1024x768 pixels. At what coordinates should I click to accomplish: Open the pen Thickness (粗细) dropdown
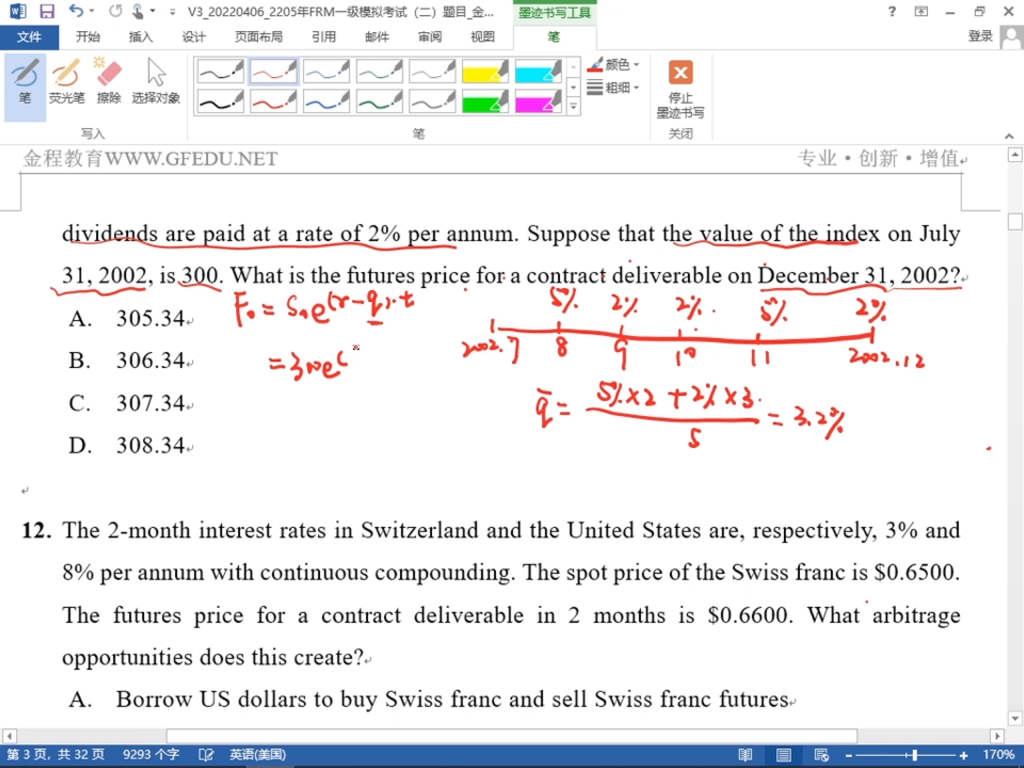tap(614, 88)
